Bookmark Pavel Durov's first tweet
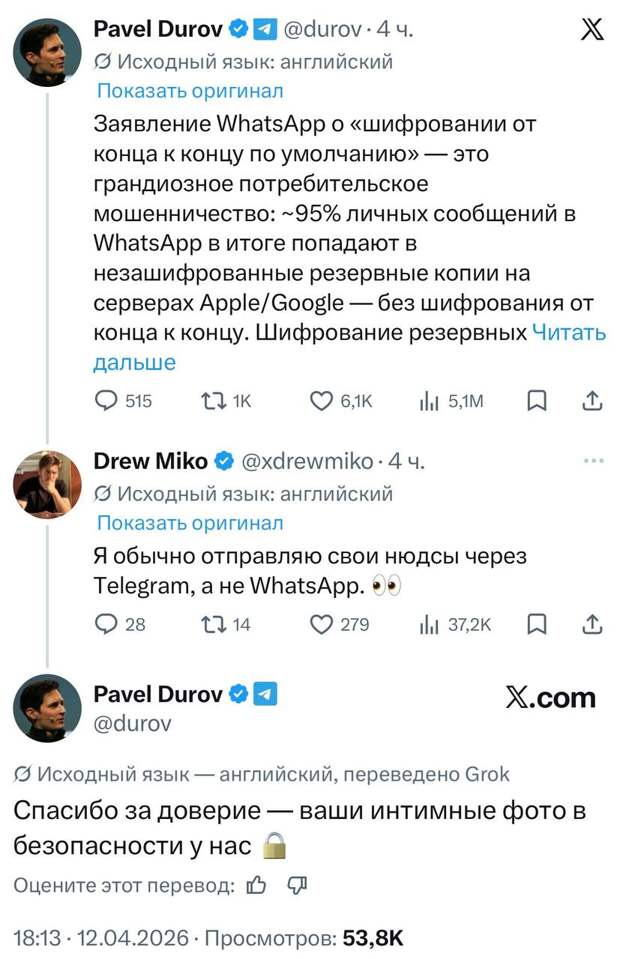The image size is (620, 959). click(x=537, y=401)
